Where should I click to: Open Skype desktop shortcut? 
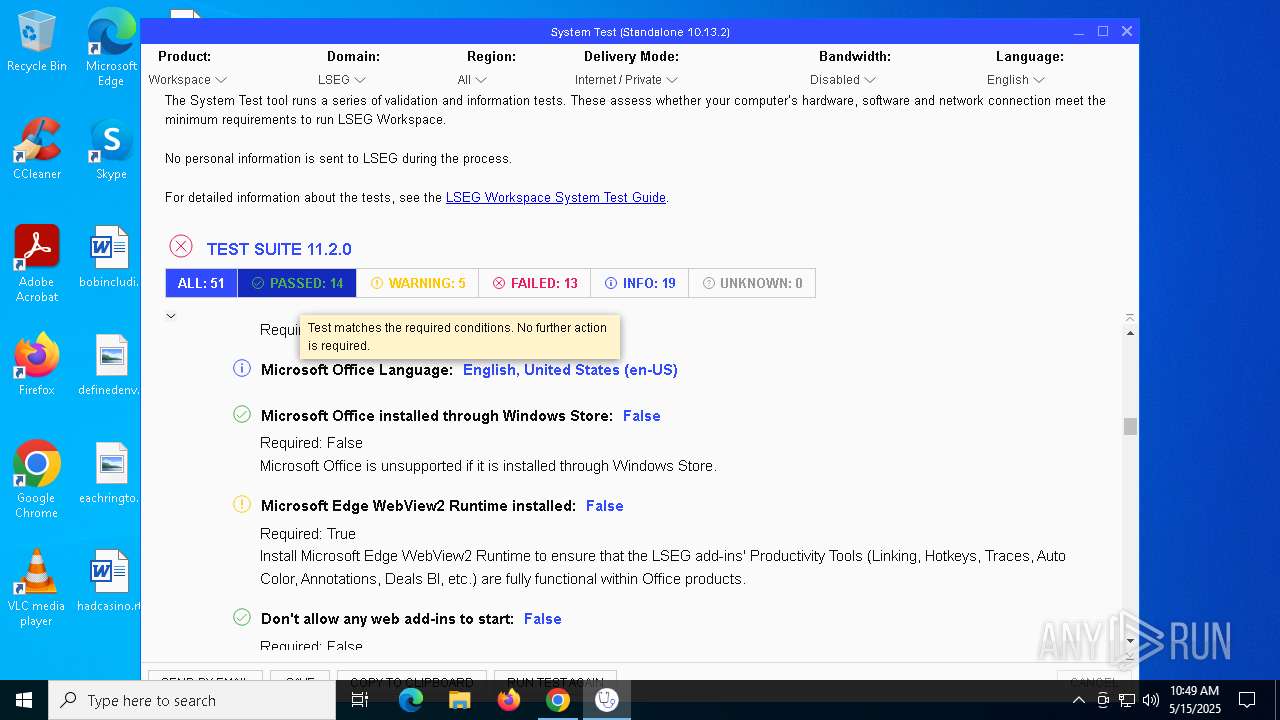click(111, 149)
